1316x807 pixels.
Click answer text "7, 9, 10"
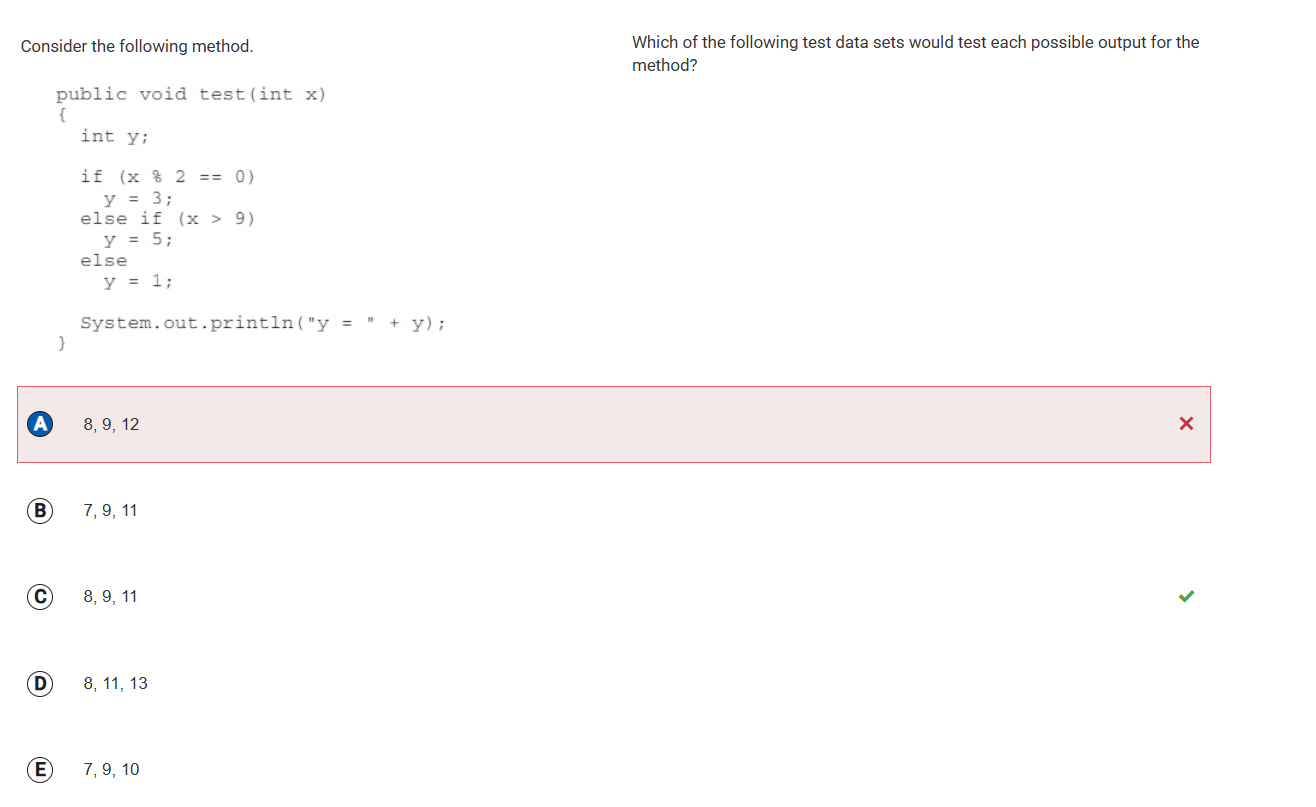click(x=112, y=770)
